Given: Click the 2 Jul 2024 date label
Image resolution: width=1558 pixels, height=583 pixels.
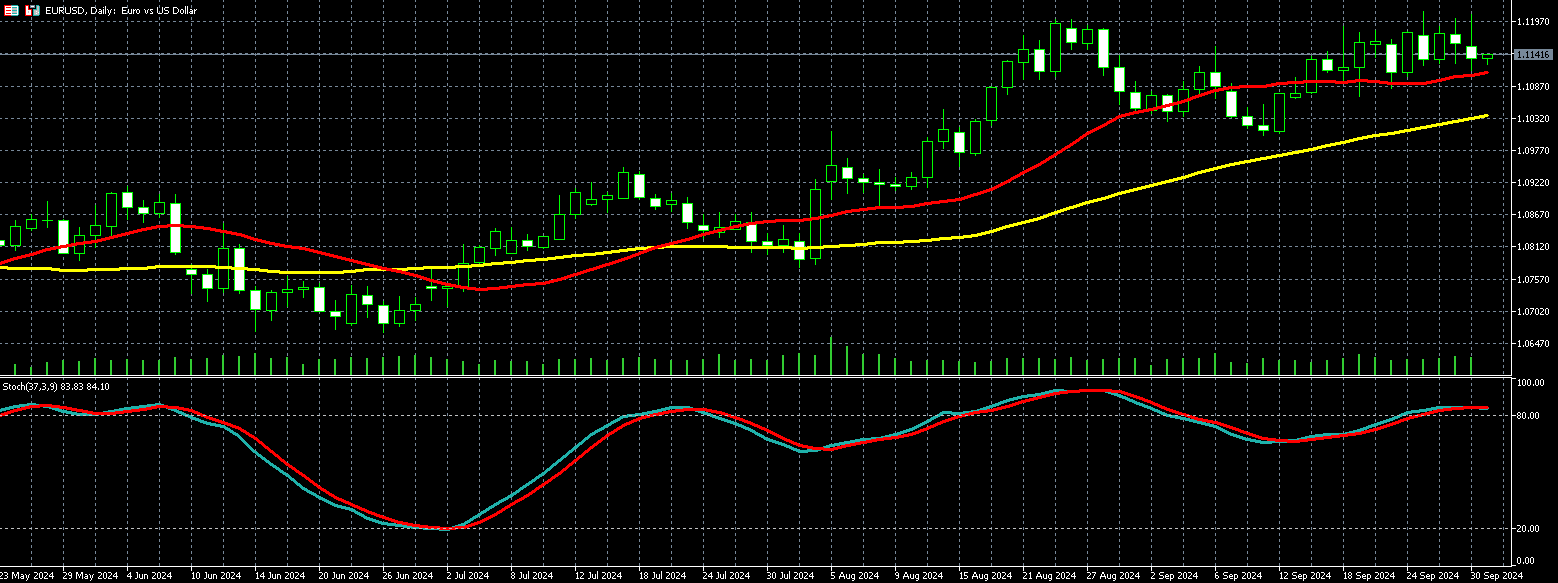Looking at the screenshot, I should pyautogui.click(x=467, y=576).
